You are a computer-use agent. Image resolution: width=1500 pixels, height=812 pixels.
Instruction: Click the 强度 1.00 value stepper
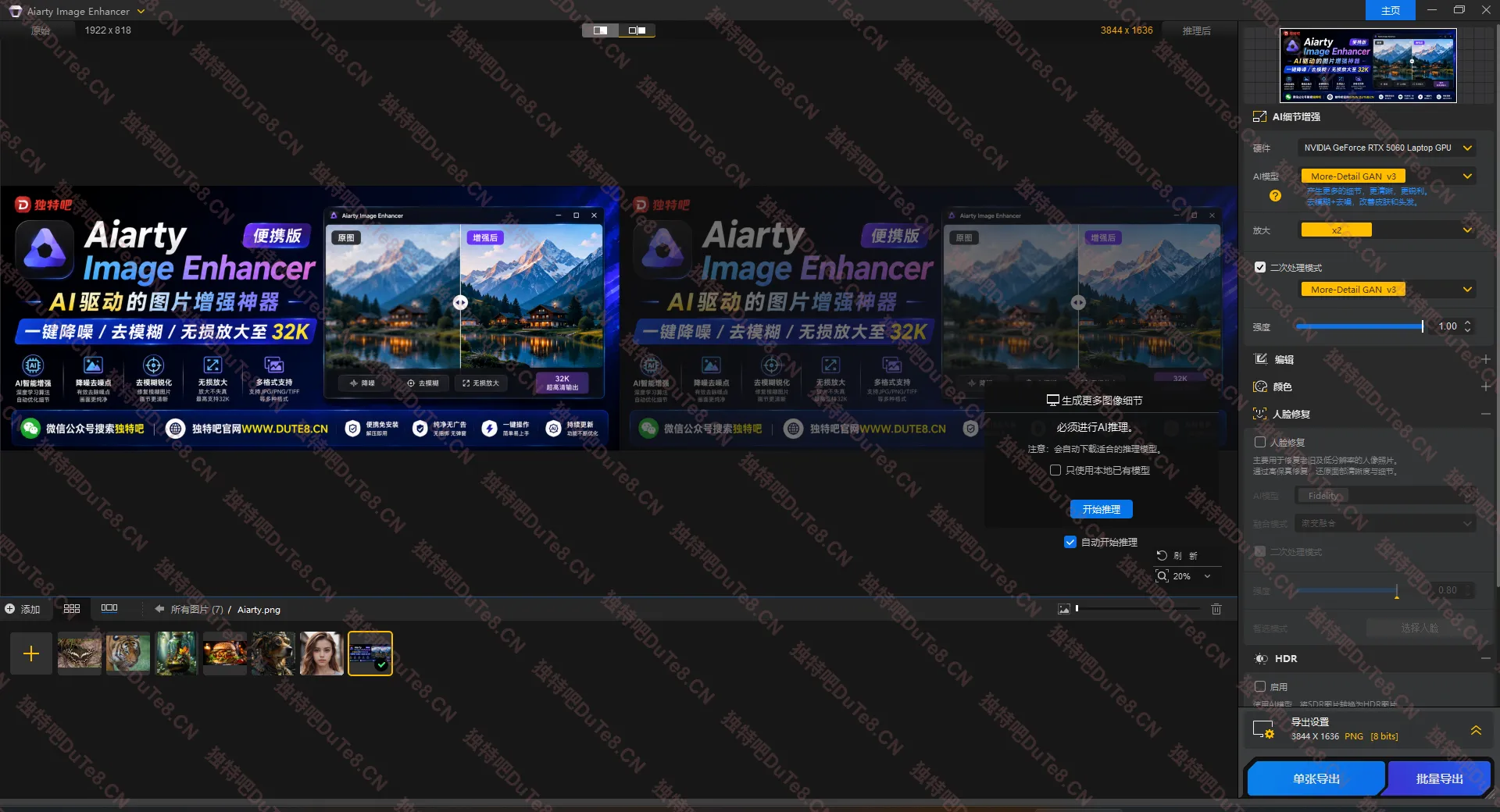tap(1467, 326)
